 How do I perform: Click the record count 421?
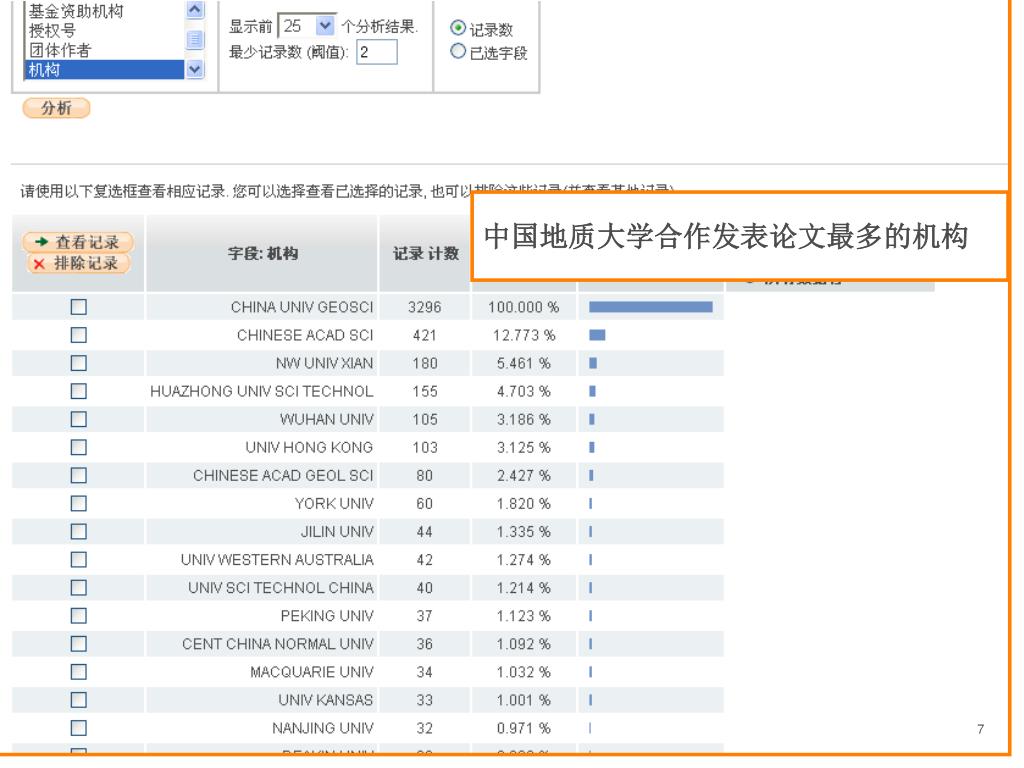(x=424, y=335)
